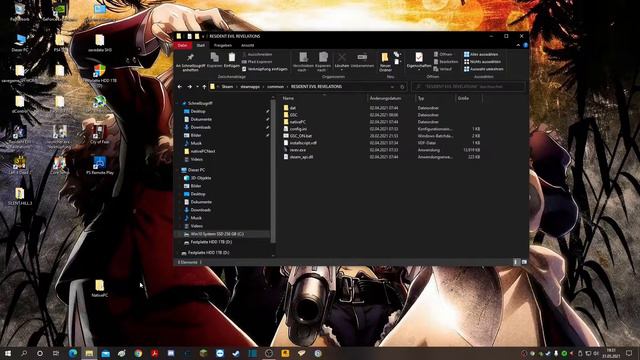This screenshot has width=640, height=360.
Task: Open Eigenschaften from the ribbon
Action: 419,60
